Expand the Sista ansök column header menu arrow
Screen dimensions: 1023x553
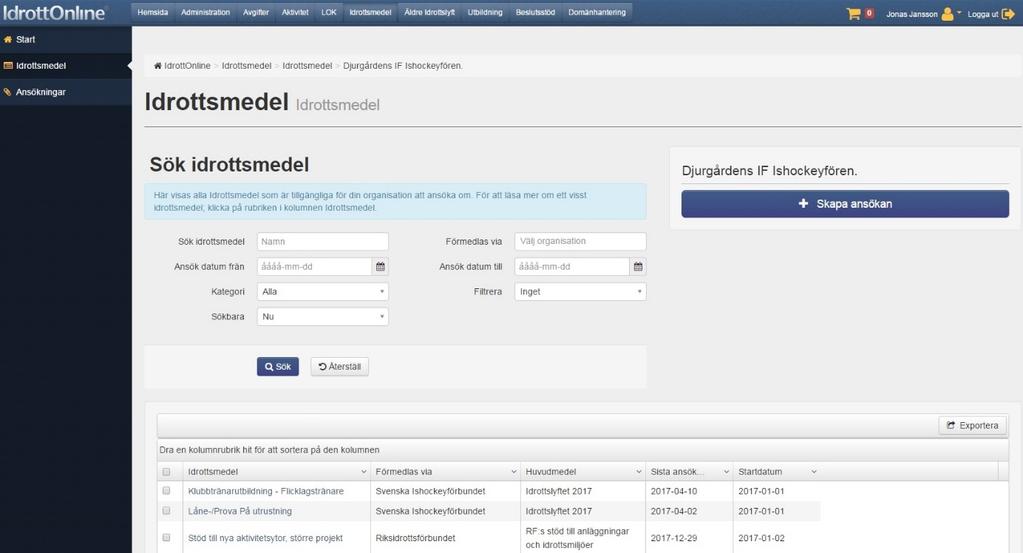pos(726,471)
